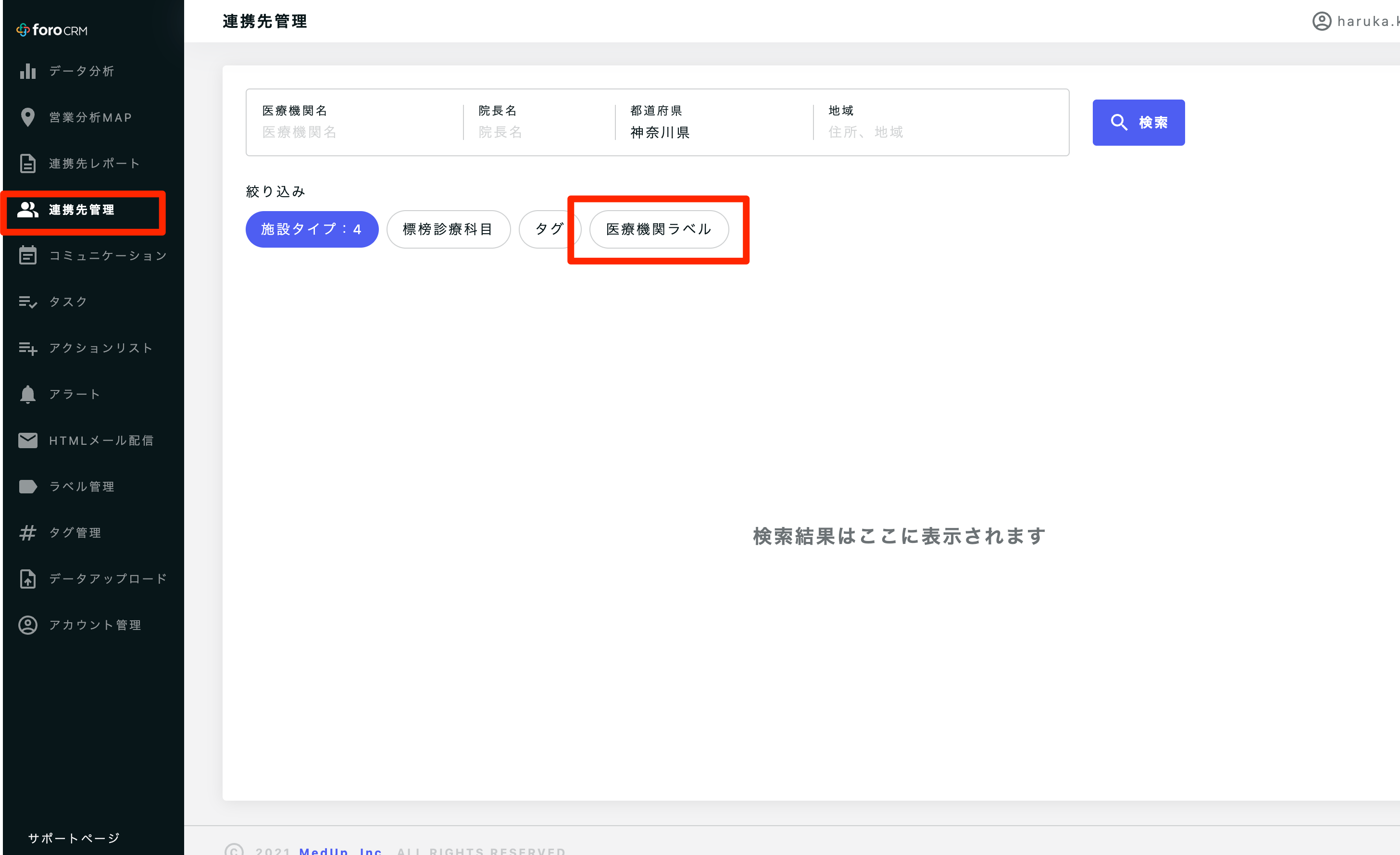This screenshot has height=855, width=1400.
Task: Click the HTMLメール配信 envelope icon
Action: [x=28, y=440]
